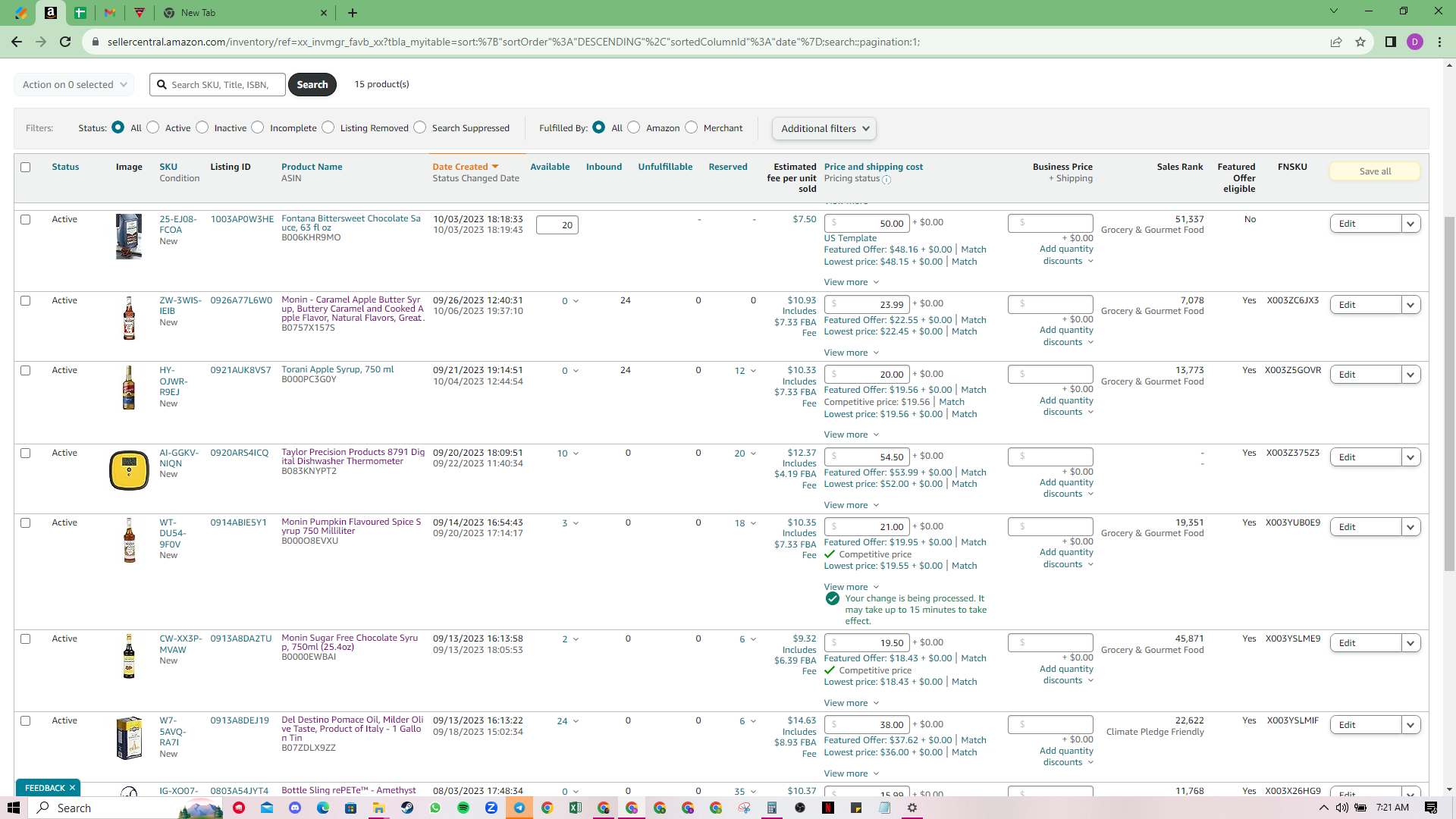Expand quantity discounts for Monin Pumpkin Spice row
The width and height of the screenshot is (1456, 819).
click(x=1067, y=558)
